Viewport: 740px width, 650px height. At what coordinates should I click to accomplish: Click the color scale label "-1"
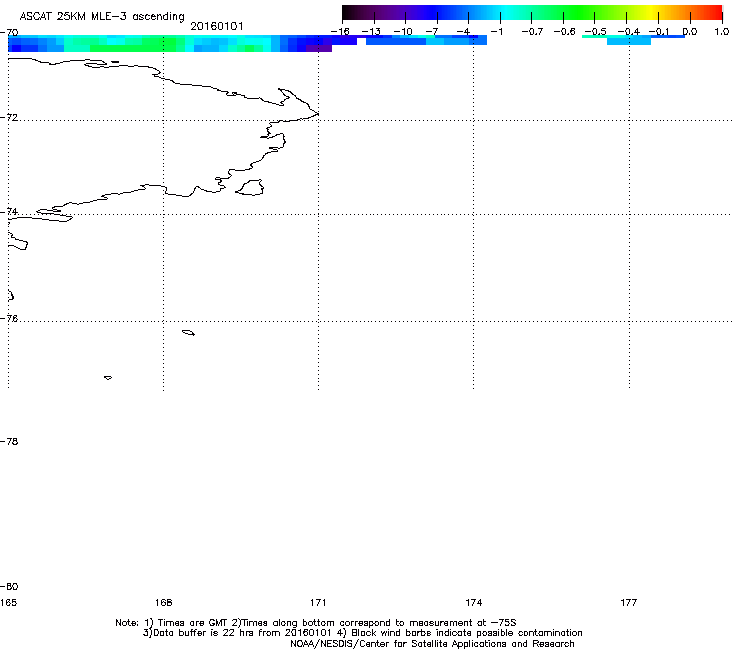[496, 32]
